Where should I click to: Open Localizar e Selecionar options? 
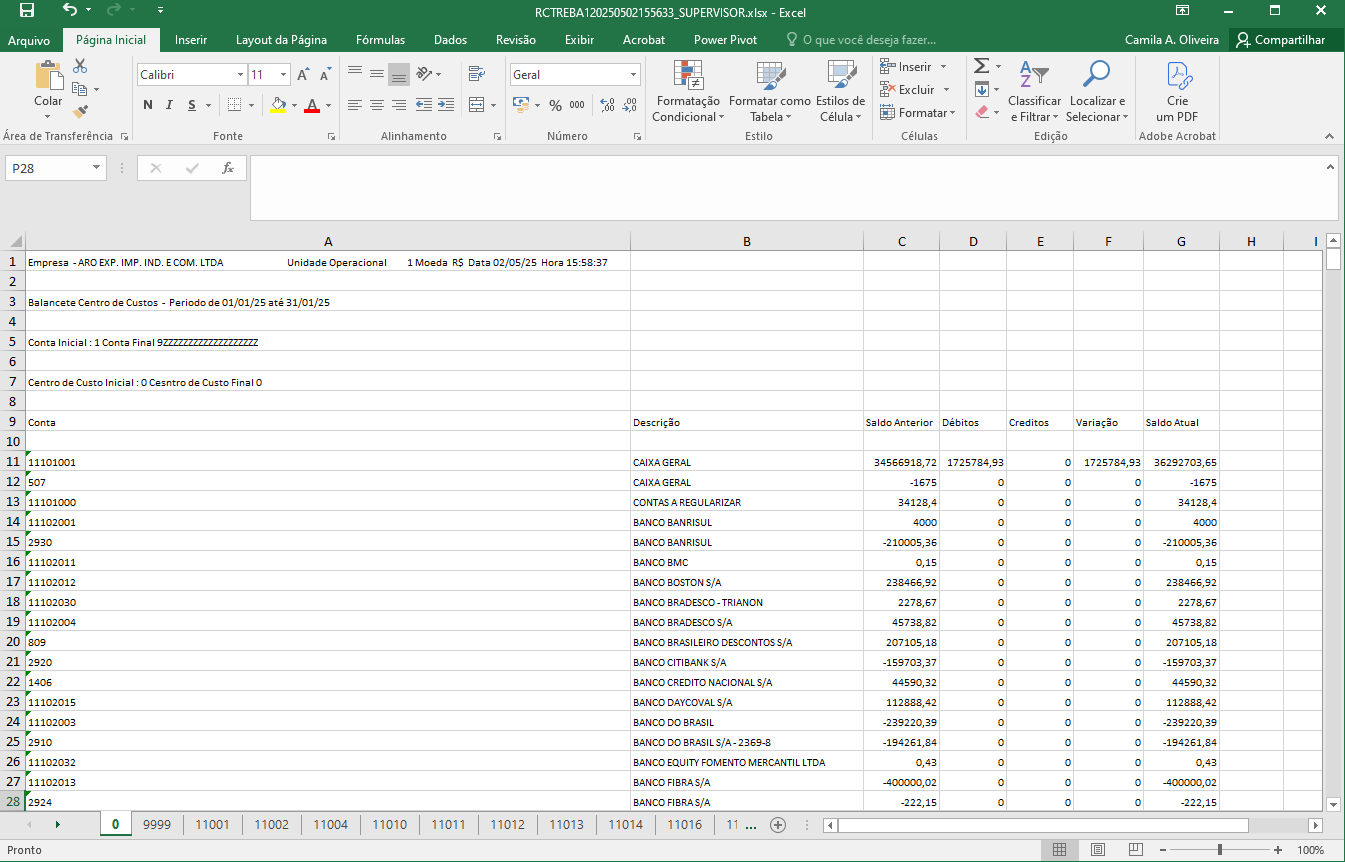pyautogui.click(x=1097, y=92)
